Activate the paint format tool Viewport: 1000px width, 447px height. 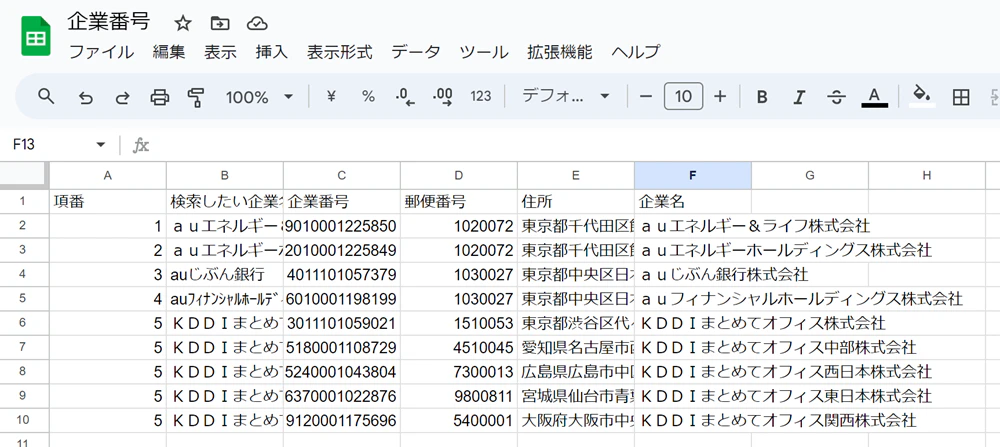196,97
